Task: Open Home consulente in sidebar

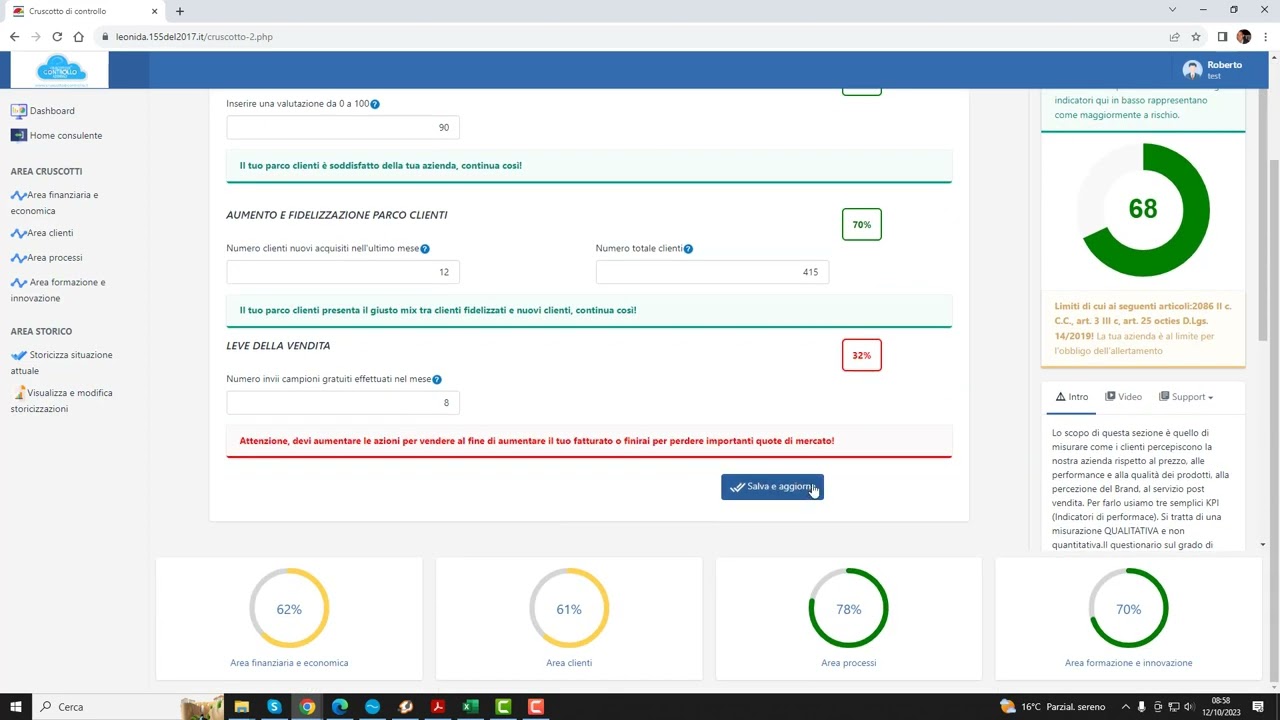Action: 65,136
